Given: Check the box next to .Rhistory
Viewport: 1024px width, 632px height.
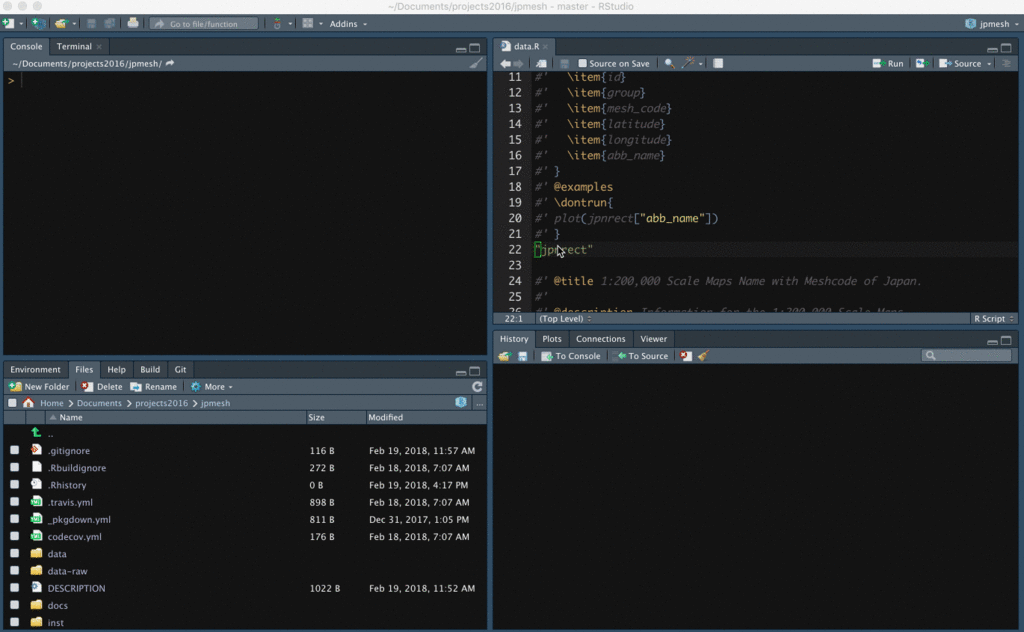Looking at the screenshot, I should coord(14,484).
